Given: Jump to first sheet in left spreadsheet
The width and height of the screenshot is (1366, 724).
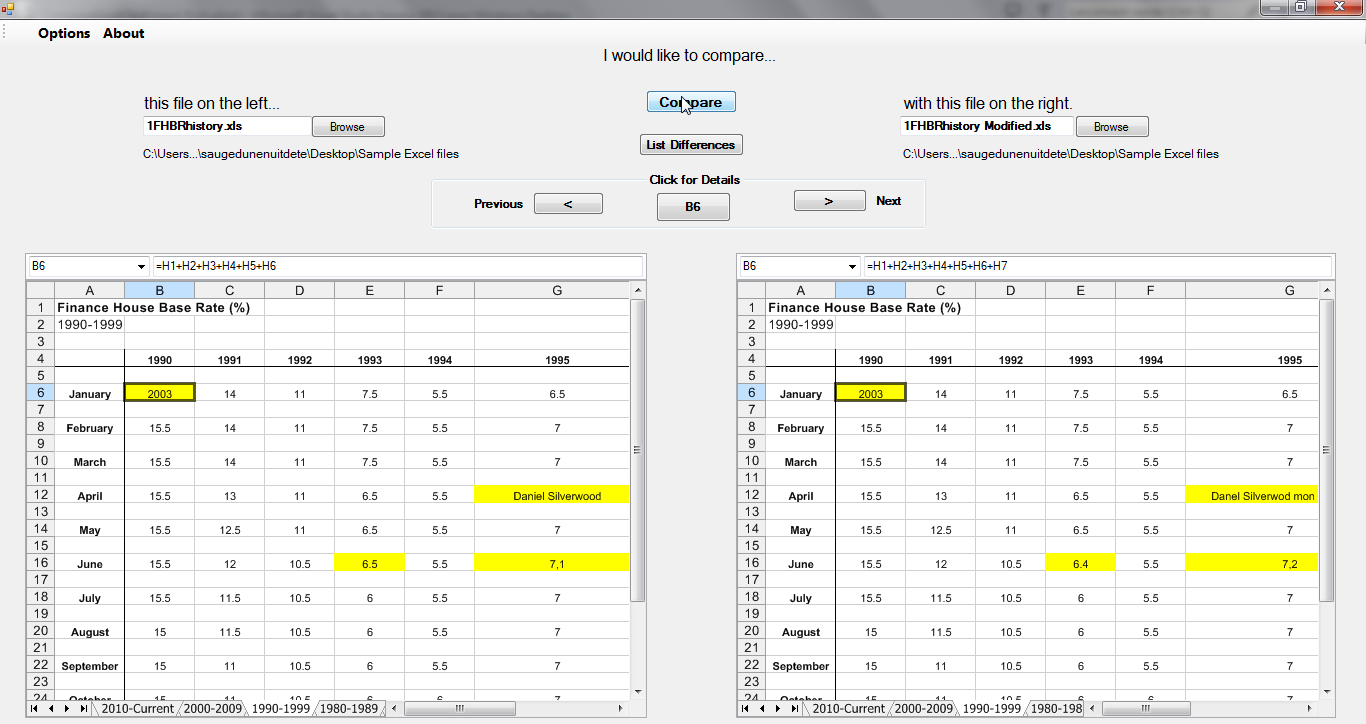Looking at the screenshot, I should coord(35,708).
